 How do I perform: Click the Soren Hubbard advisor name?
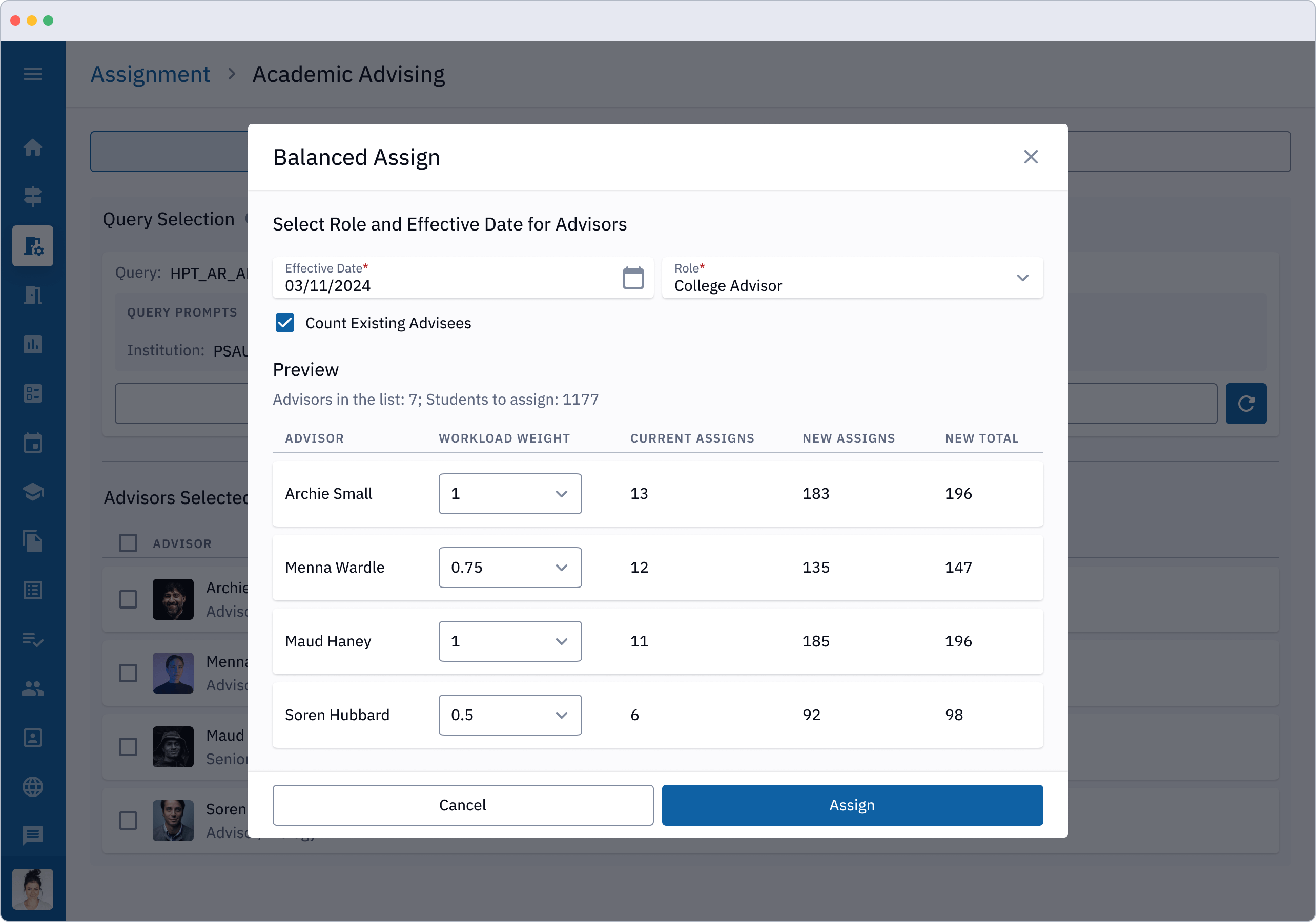[337, 715]
